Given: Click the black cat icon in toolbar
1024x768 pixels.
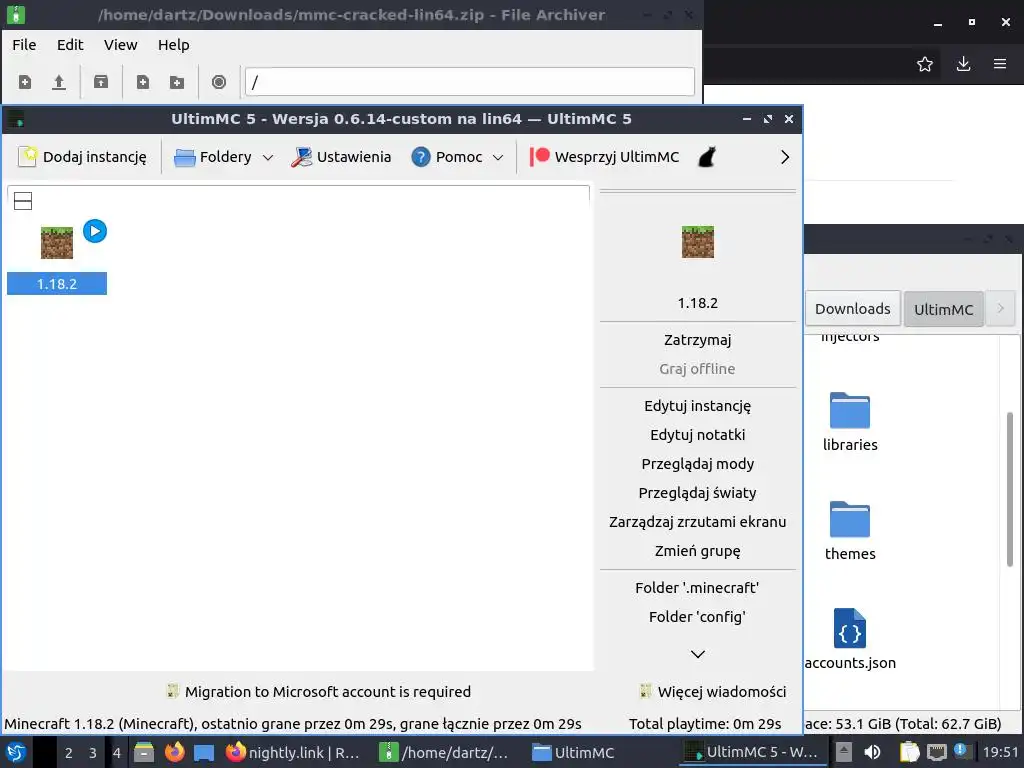Looking at the screenshot, I should 707,157.
